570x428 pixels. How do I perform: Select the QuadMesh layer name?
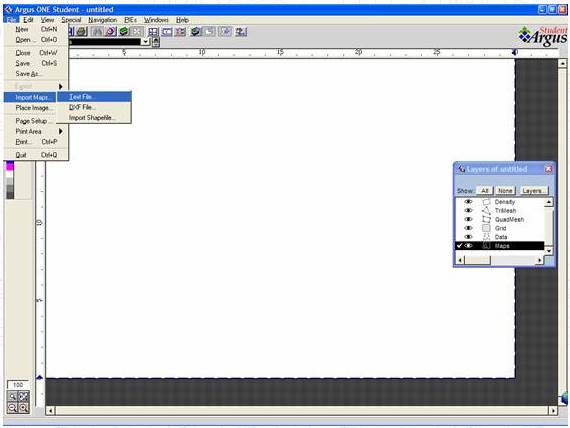click(x=509, y=219)
